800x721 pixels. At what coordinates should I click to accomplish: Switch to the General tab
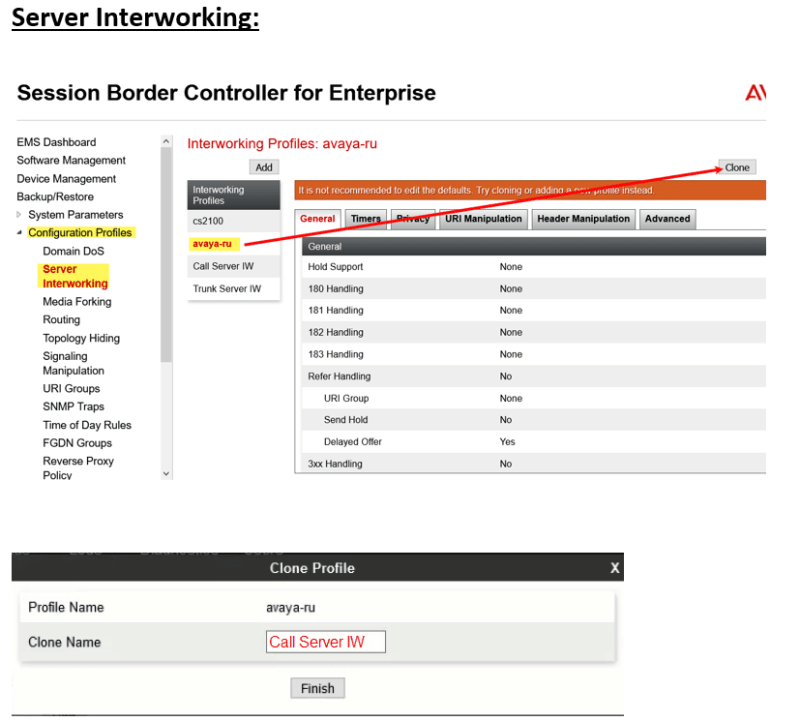coord(317,219)
